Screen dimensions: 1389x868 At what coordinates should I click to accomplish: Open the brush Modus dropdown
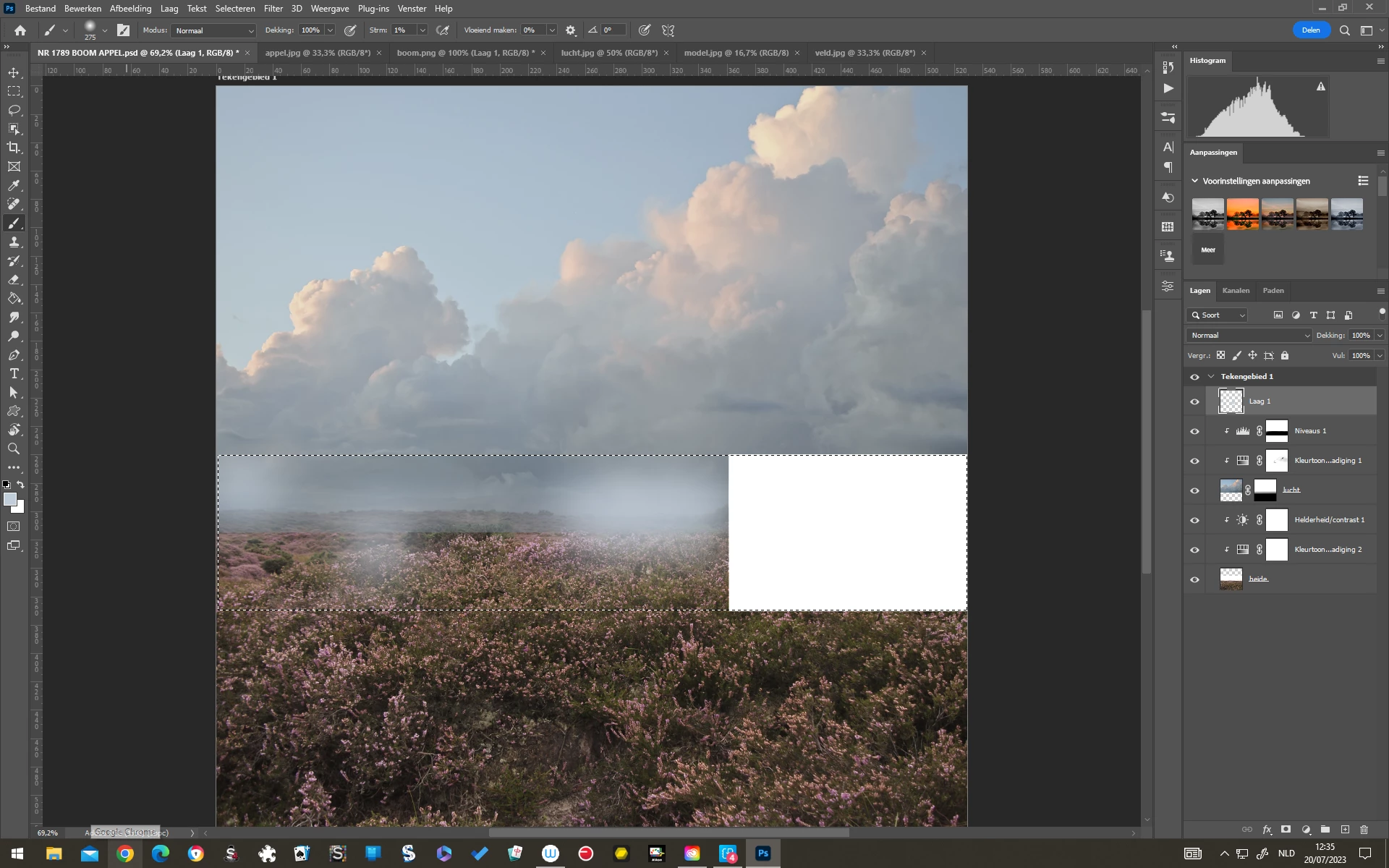point(214,30)
